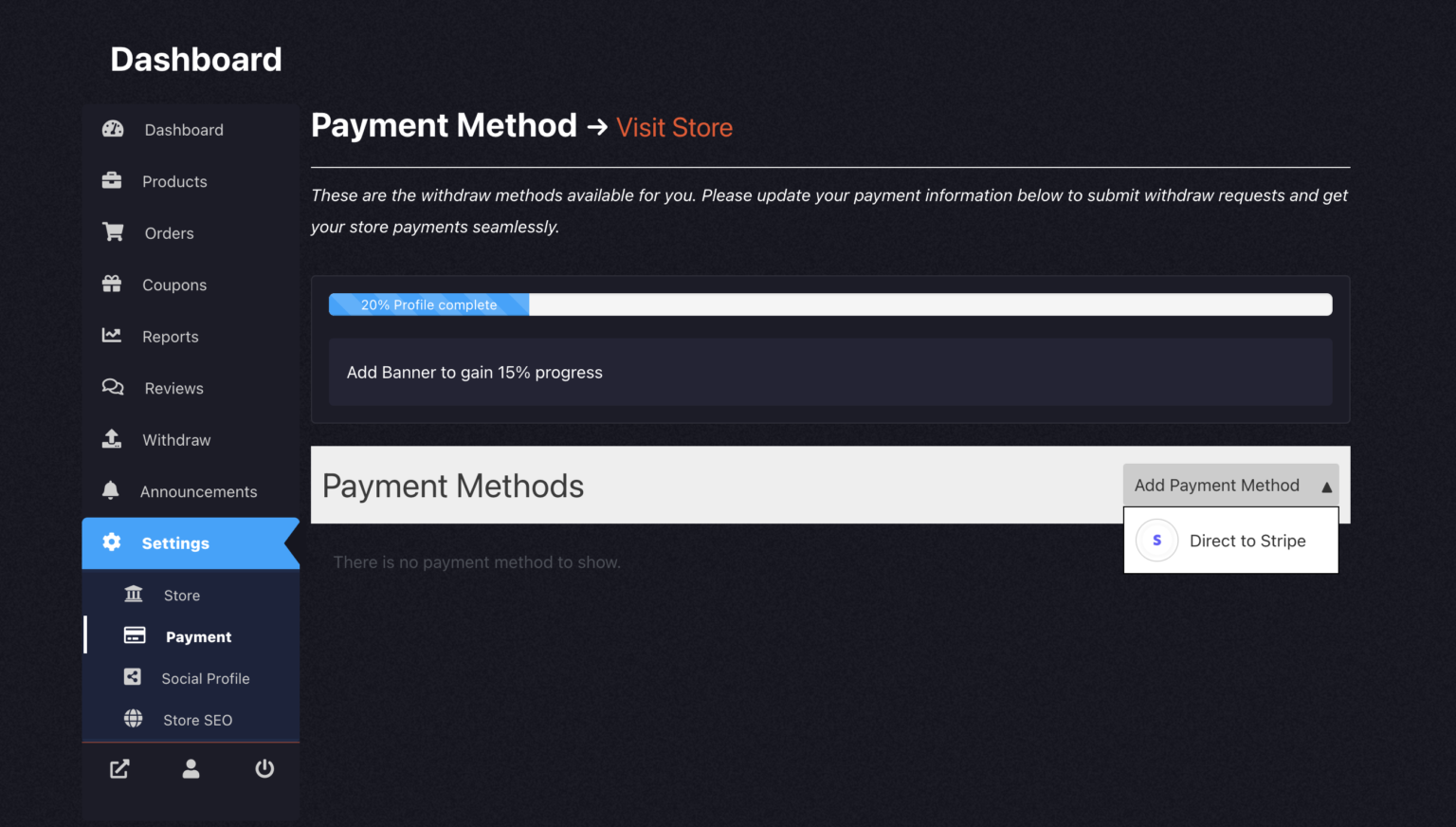Click the Social Profile share icon
The height and width of the screenshot is (827, 1456).
point(133,677)
